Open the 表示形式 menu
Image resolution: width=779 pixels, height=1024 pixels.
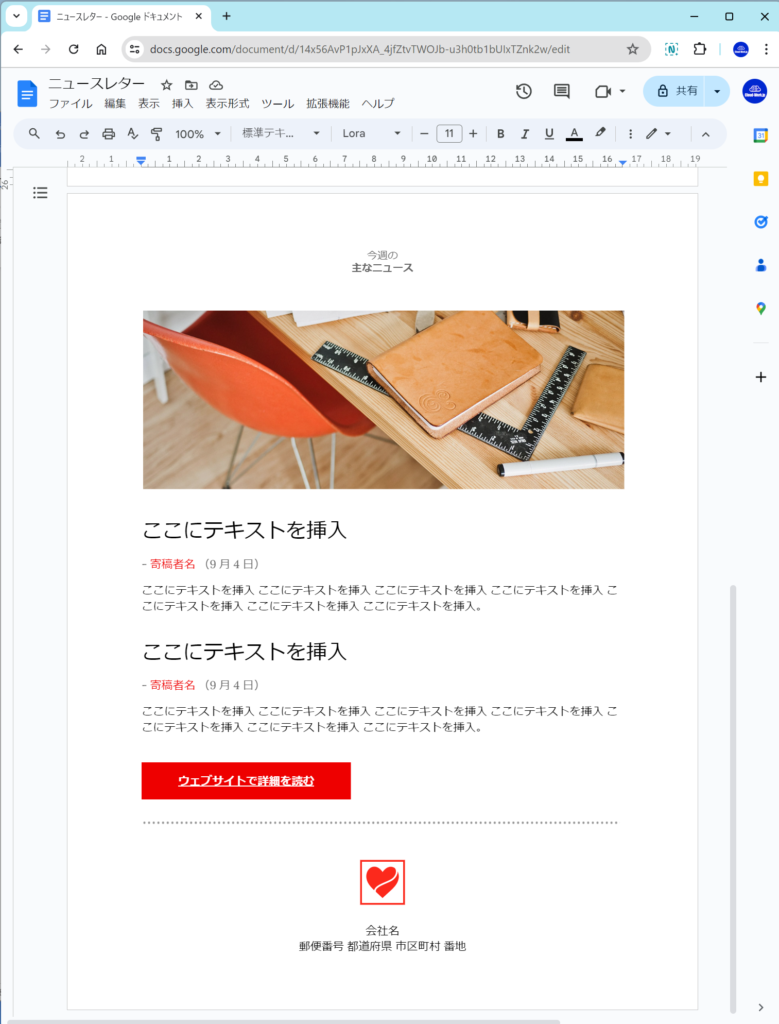pyautogui.click(x=227, y=104)
